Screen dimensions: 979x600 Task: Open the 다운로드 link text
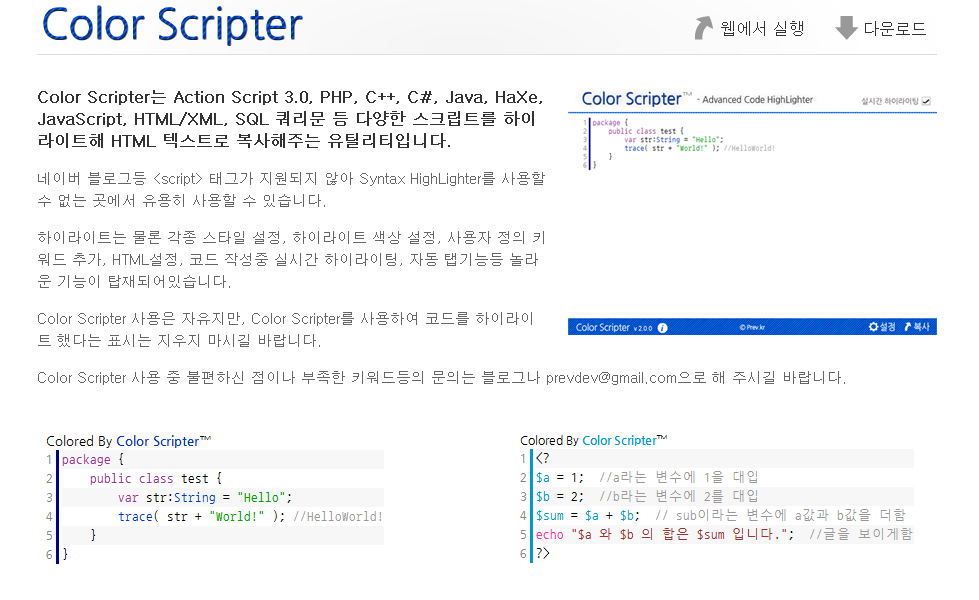895,29
